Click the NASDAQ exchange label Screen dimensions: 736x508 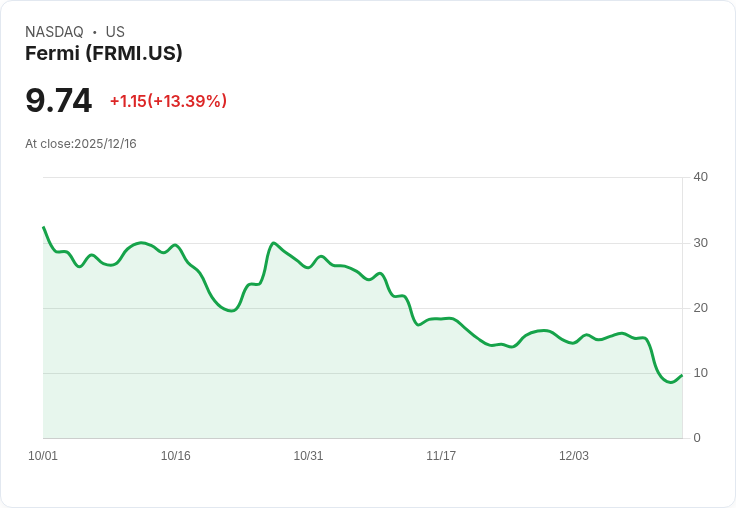pos(54,32)
